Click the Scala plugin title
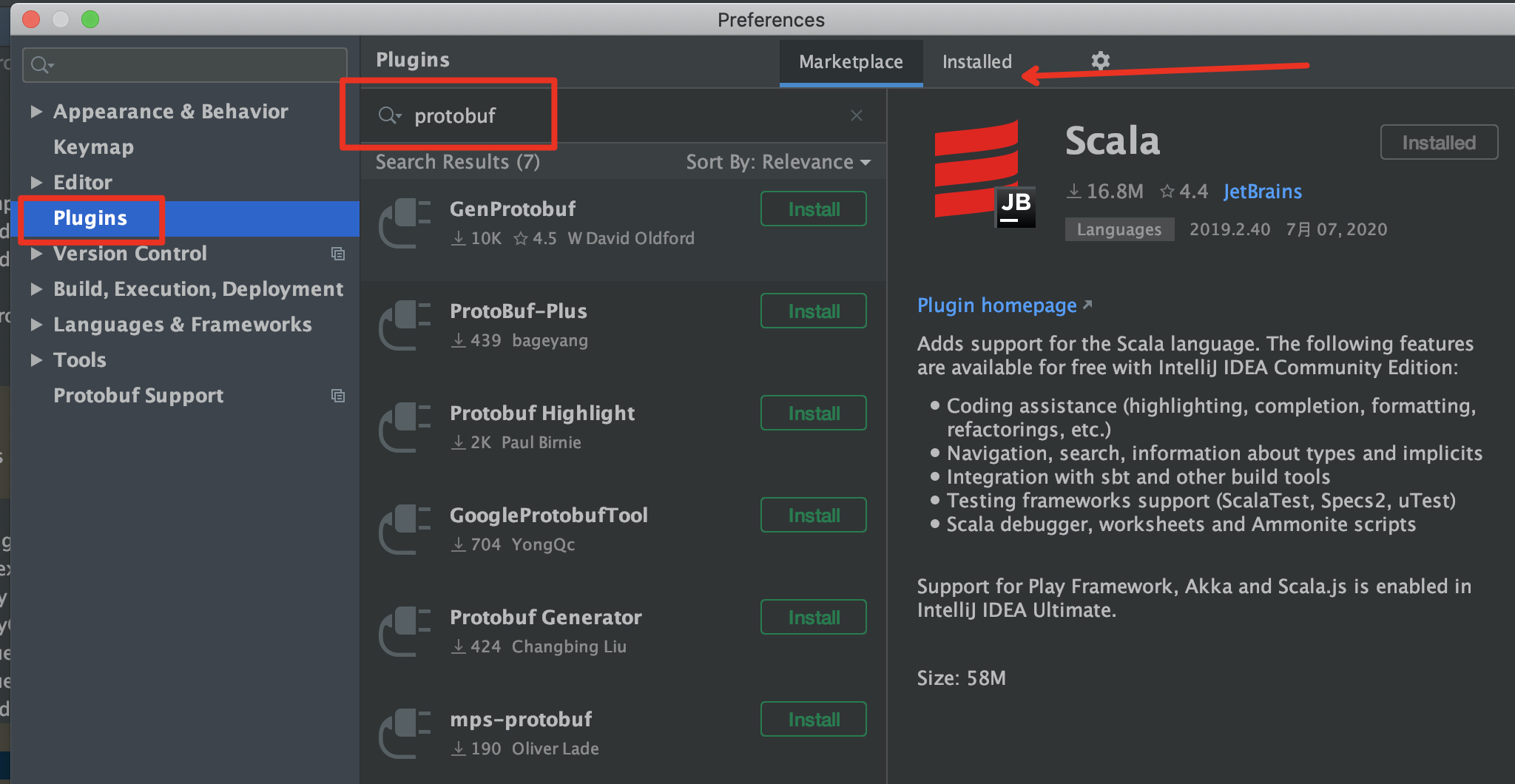Image resolution: width=1515 pixels, height=784 pixels. tap(1113, 141)
